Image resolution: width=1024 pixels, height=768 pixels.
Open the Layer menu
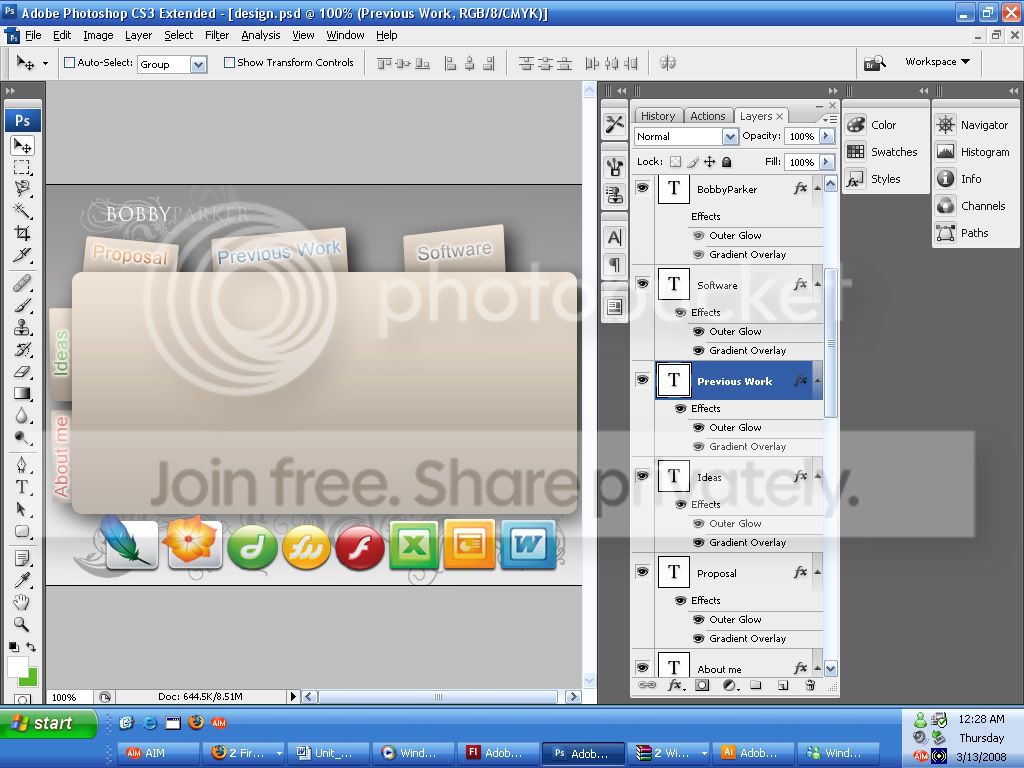[138, 35]
